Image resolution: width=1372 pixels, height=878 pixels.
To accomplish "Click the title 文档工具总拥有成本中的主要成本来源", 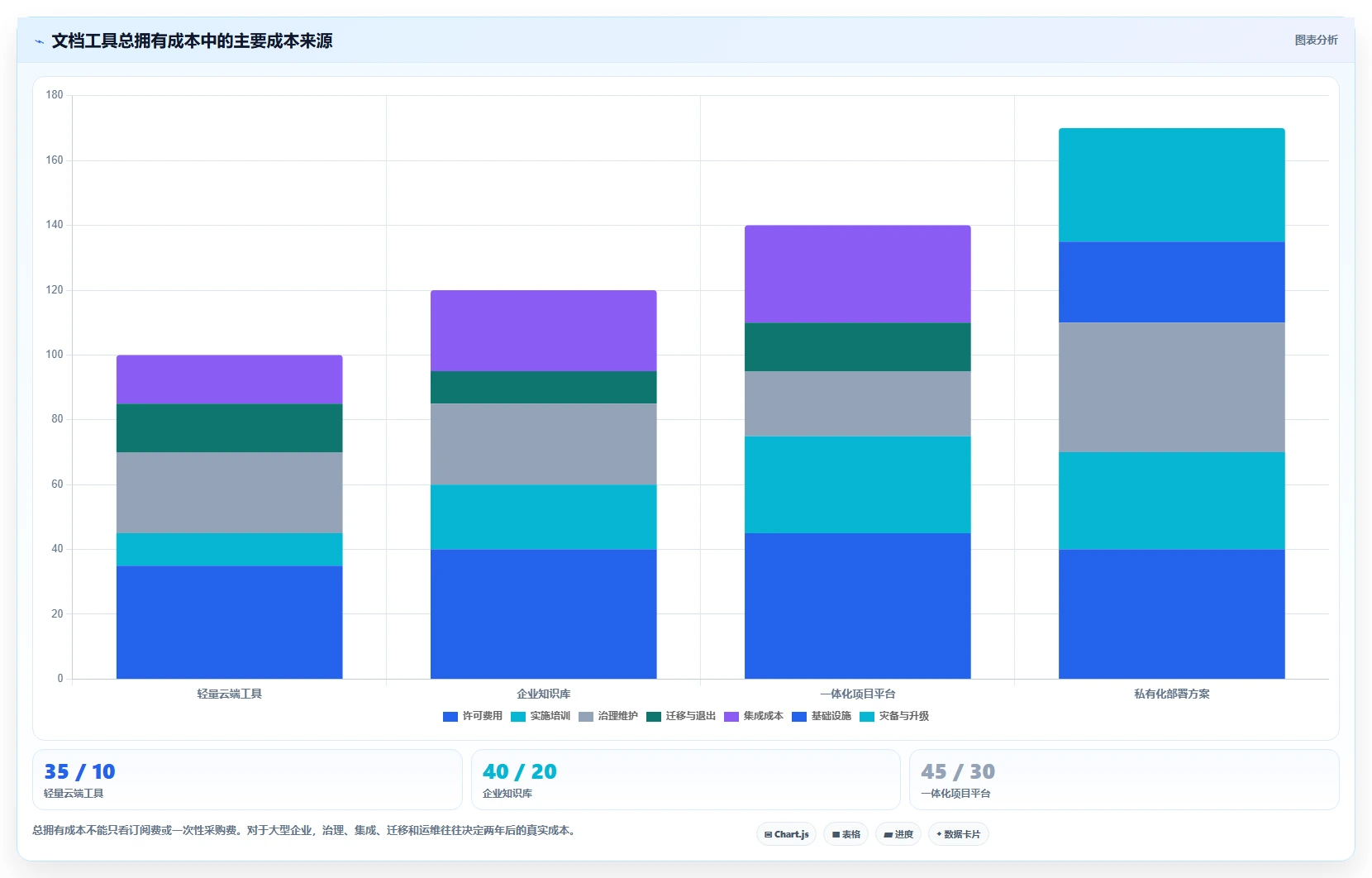I will coord(192,41).
